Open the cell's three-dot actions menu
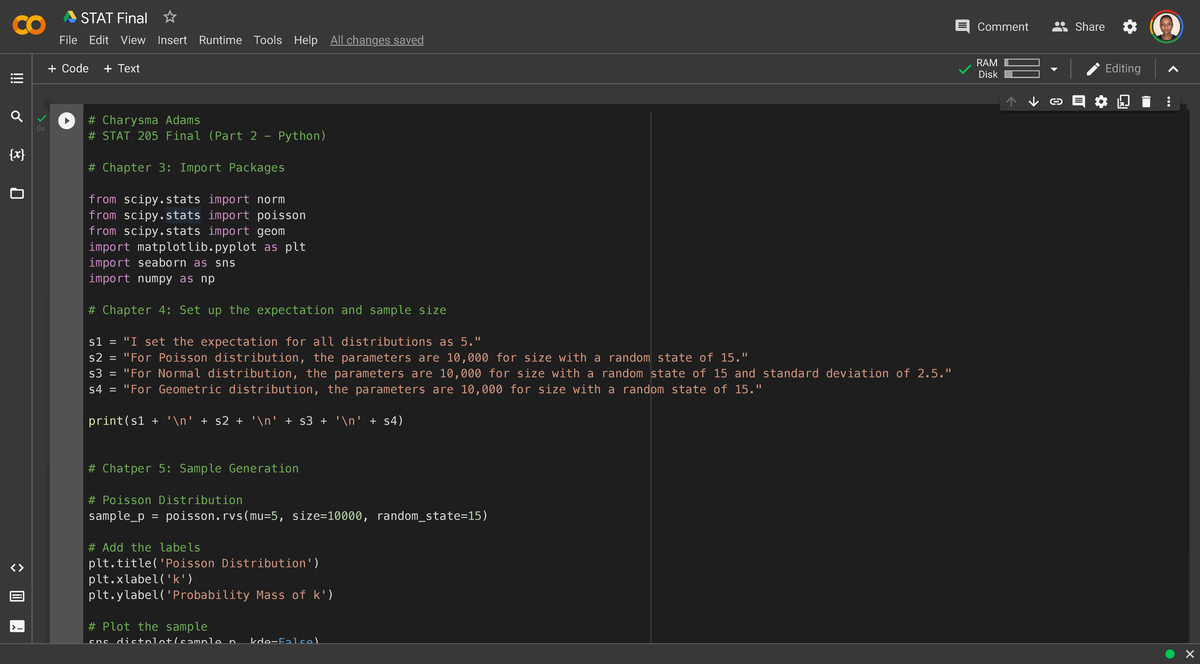1200x664 pixels. (1168, 101)
